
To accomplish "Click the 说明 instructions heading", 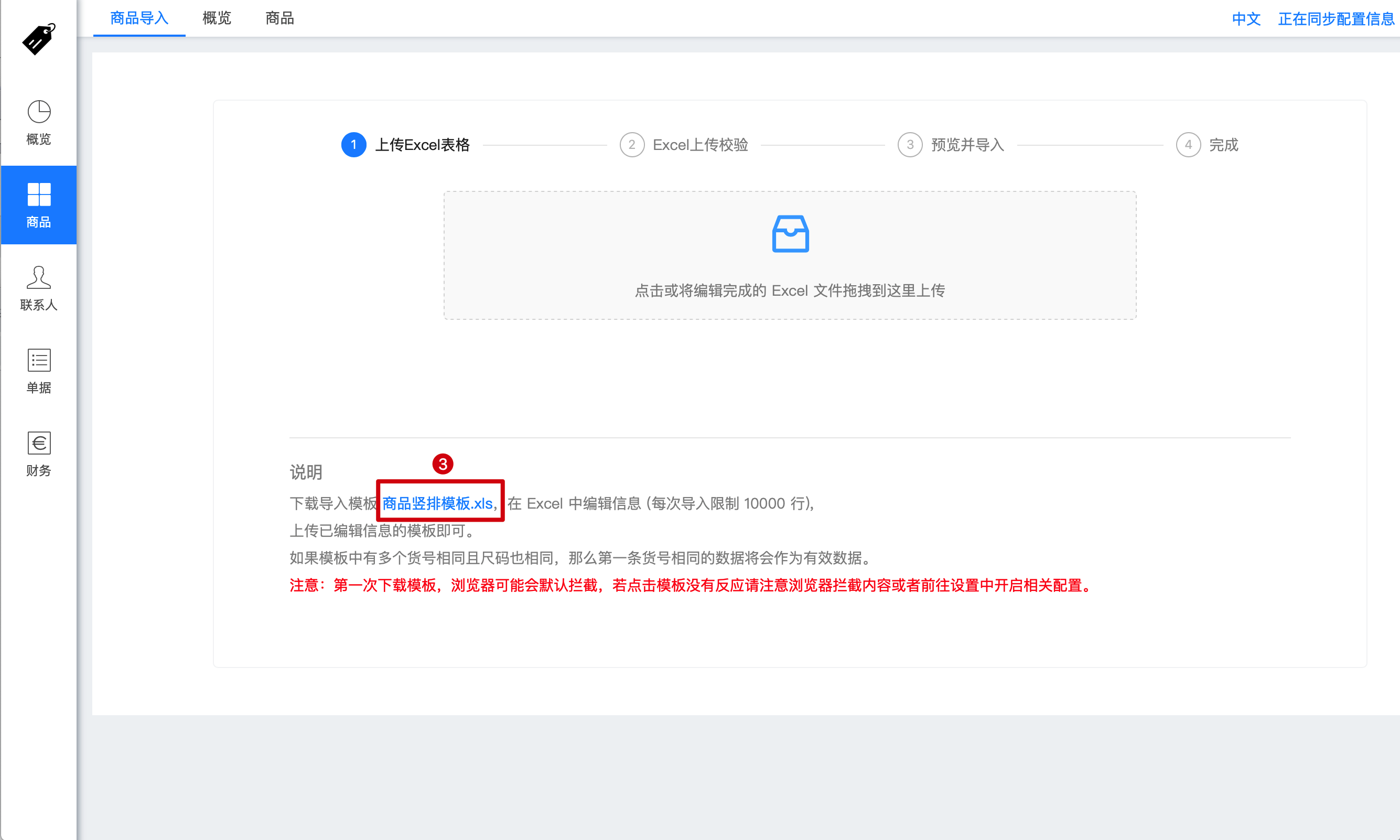I will click(x=306, y=471).
